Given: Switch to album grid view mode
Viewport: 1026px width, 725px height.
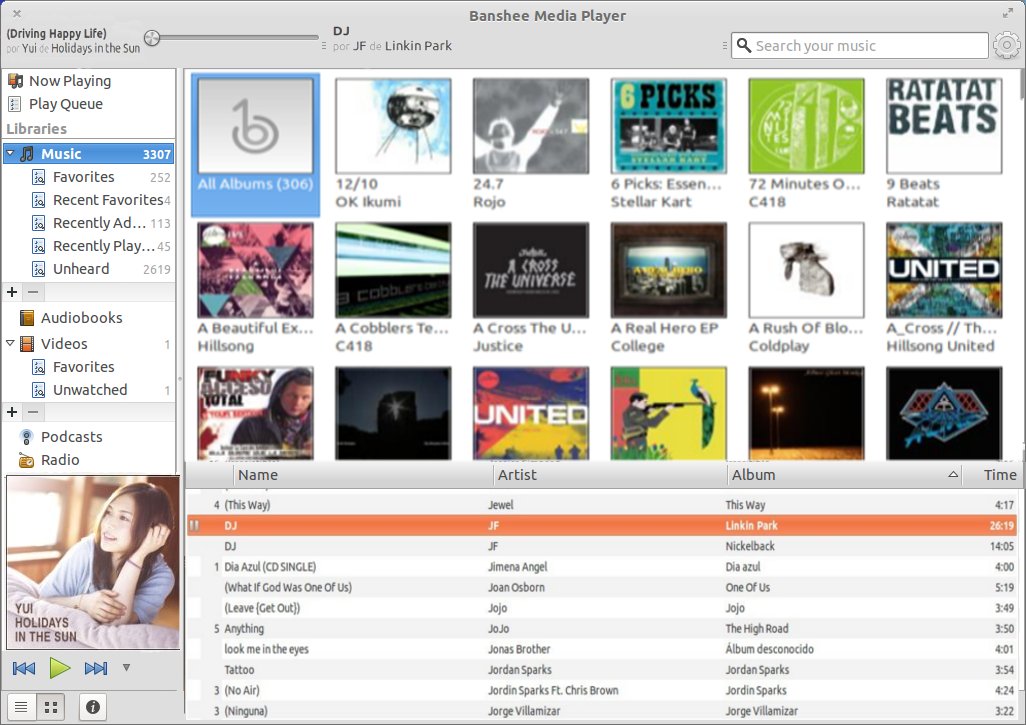Looking at the screenshot, I should pos(50,707).
